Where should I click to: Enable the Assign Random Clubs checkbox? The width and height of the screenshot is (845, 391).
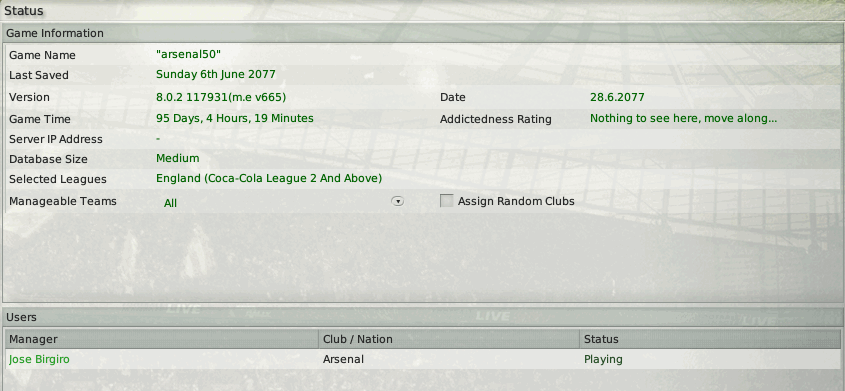tap(446, 201)
